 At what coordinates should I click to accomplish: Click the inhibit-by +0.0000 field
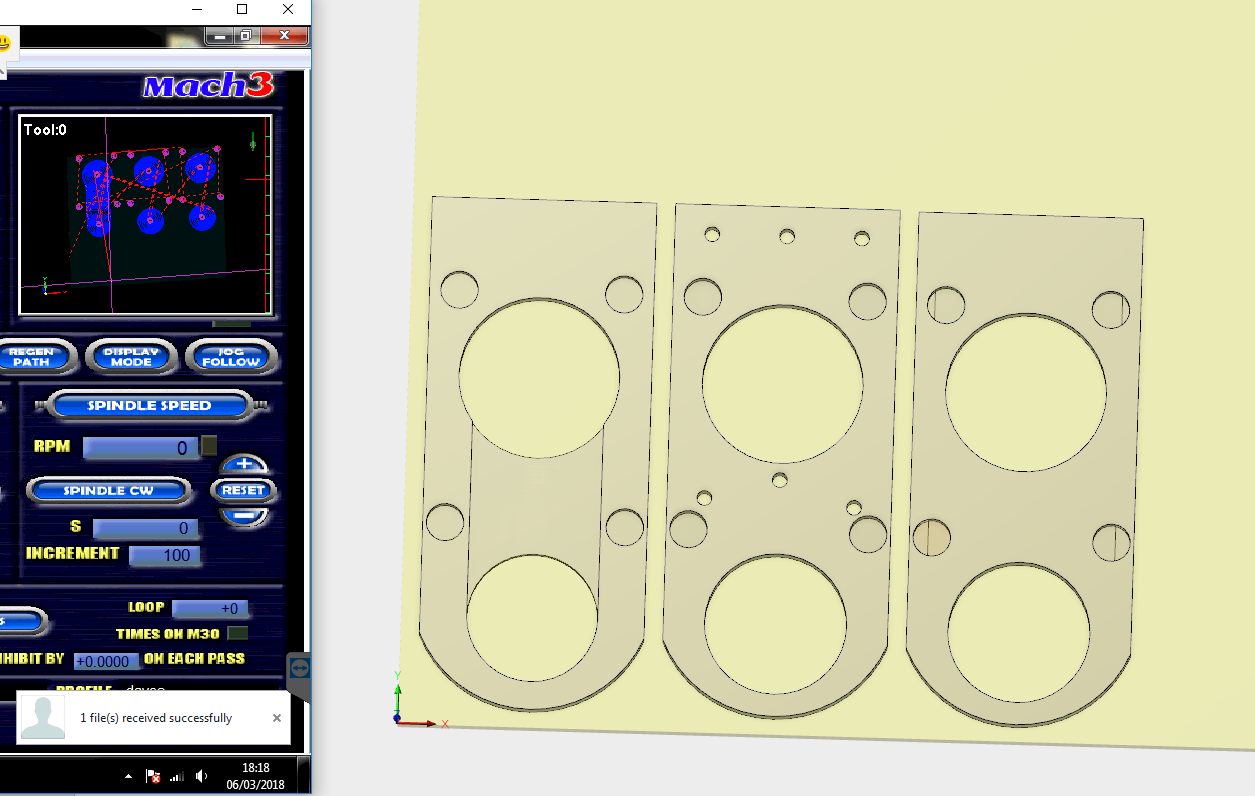pos(106,660)
